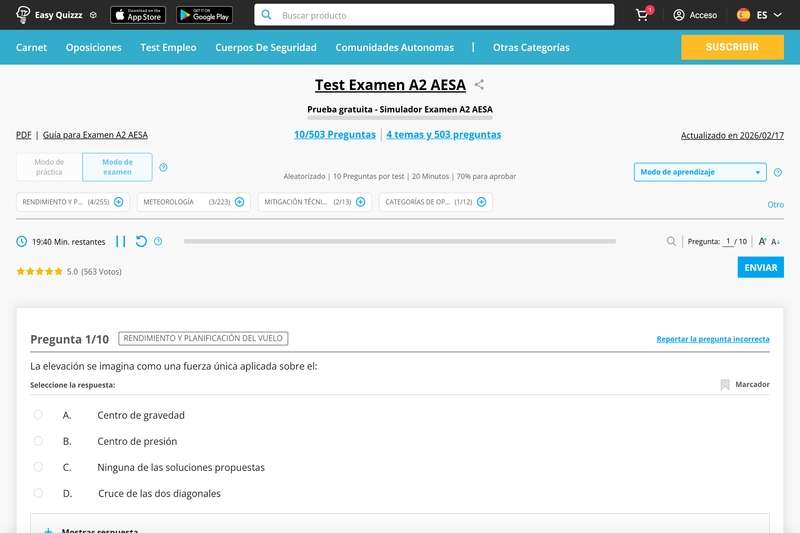This screenshot has height=533, width=800.
Task: Expand the ES language chevron
Action: click(x=778, y=15)
